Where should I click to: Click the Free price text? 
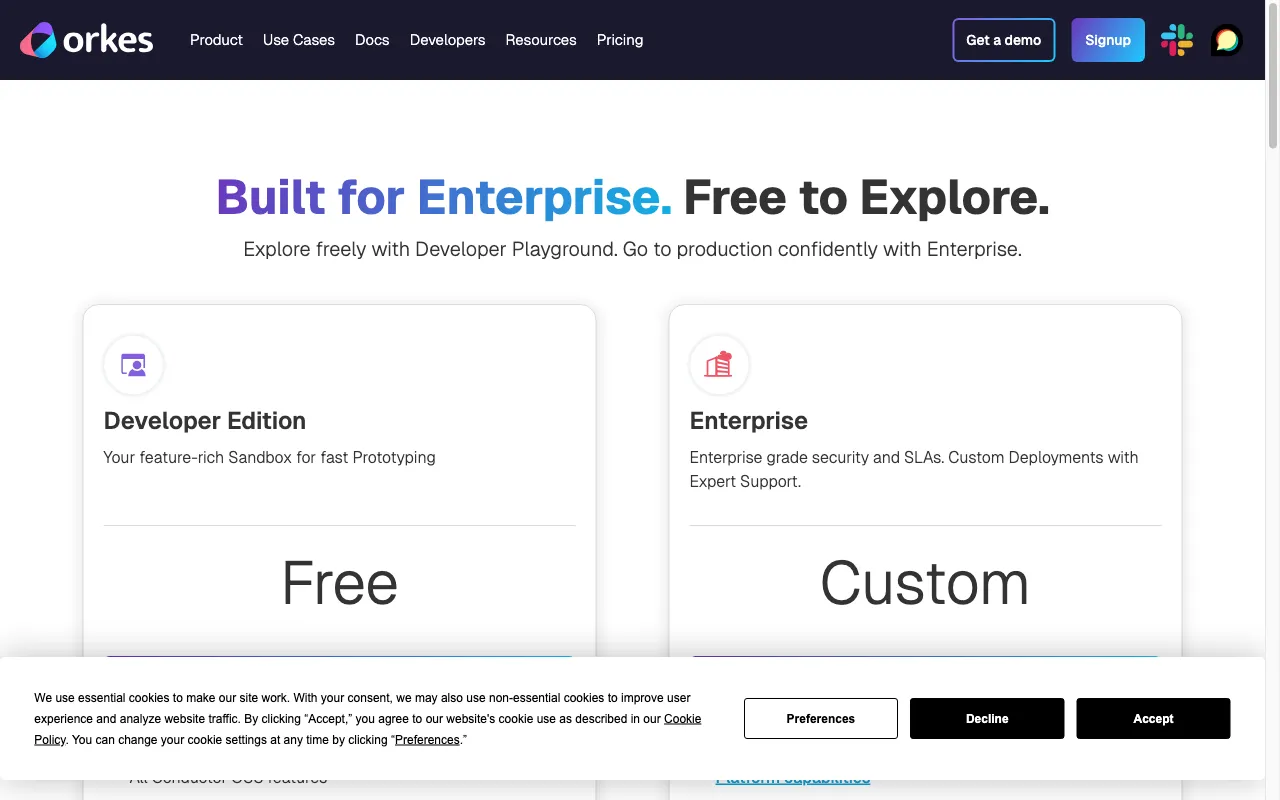click(340, 582)
